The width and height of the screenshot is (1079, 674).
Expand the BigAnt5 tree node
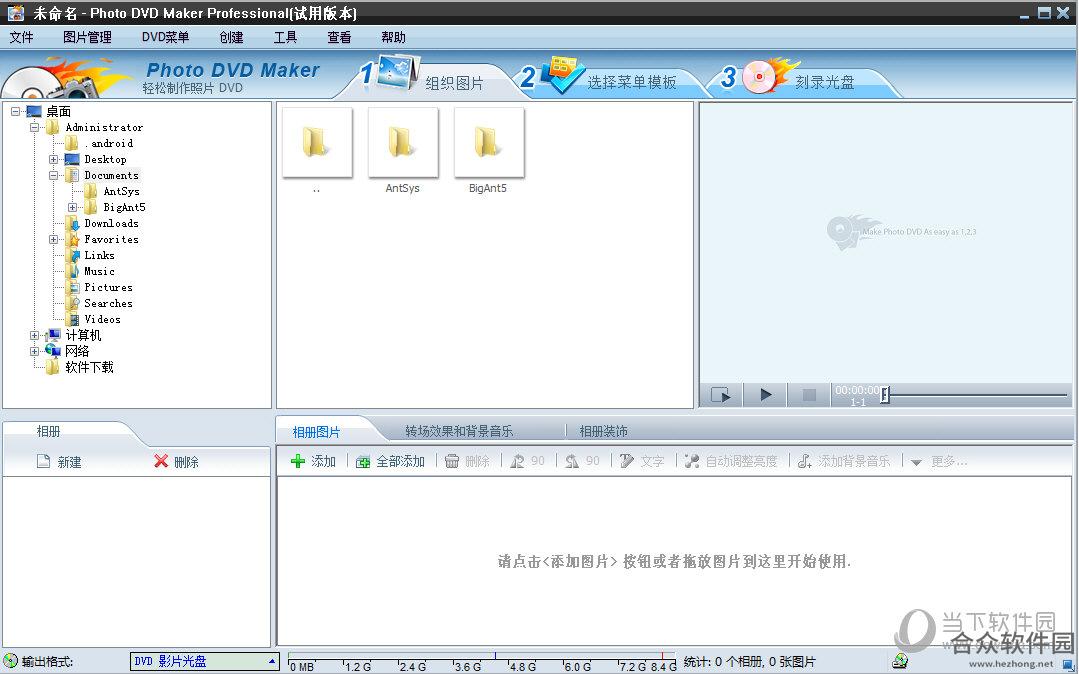tap(72, 207)
